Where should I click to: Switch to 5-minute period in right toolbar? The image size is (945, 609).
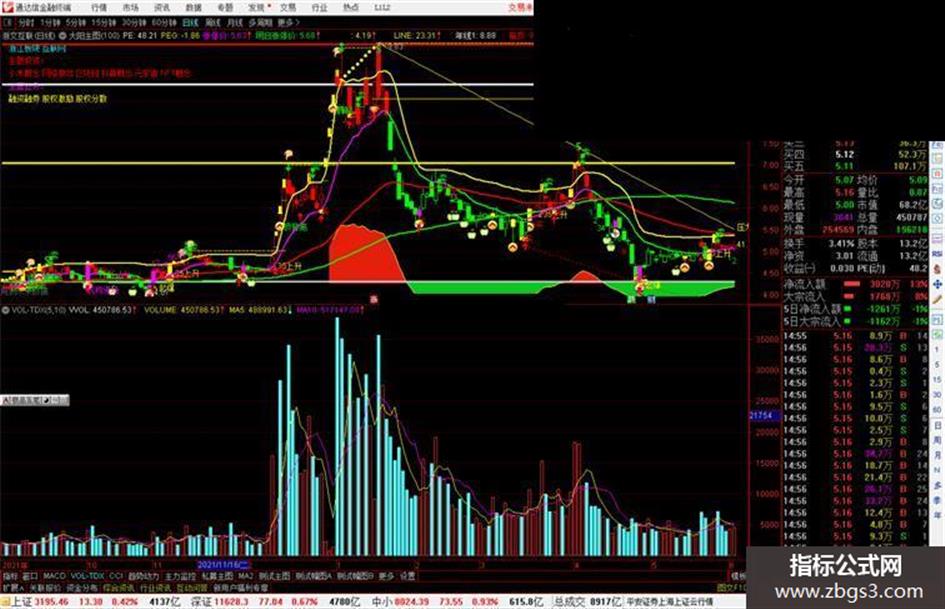tap(937, 365)
